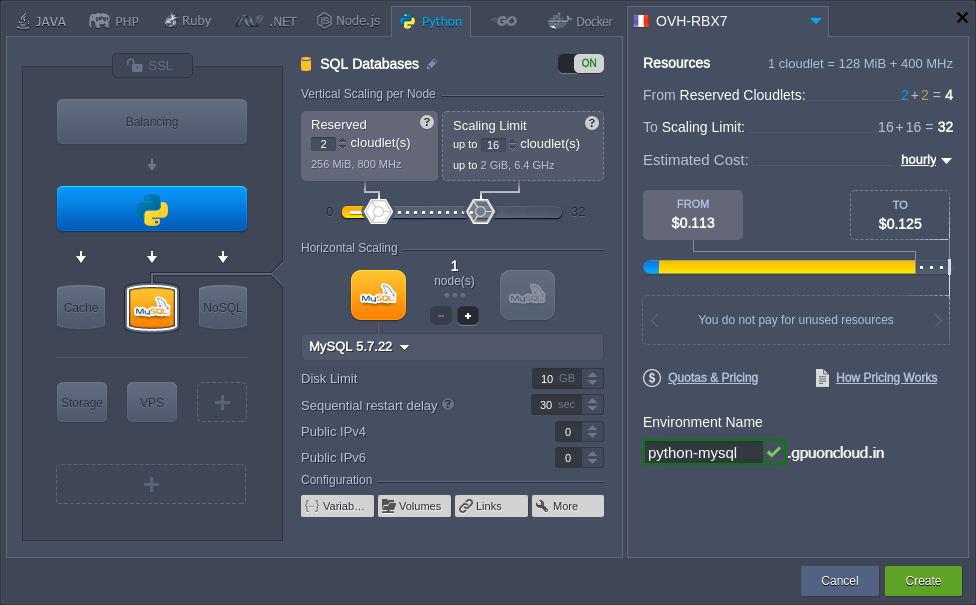The width and height of the screenshot is (976, 605).
Task: Click the Cache node block
Action: click(81, 307)
